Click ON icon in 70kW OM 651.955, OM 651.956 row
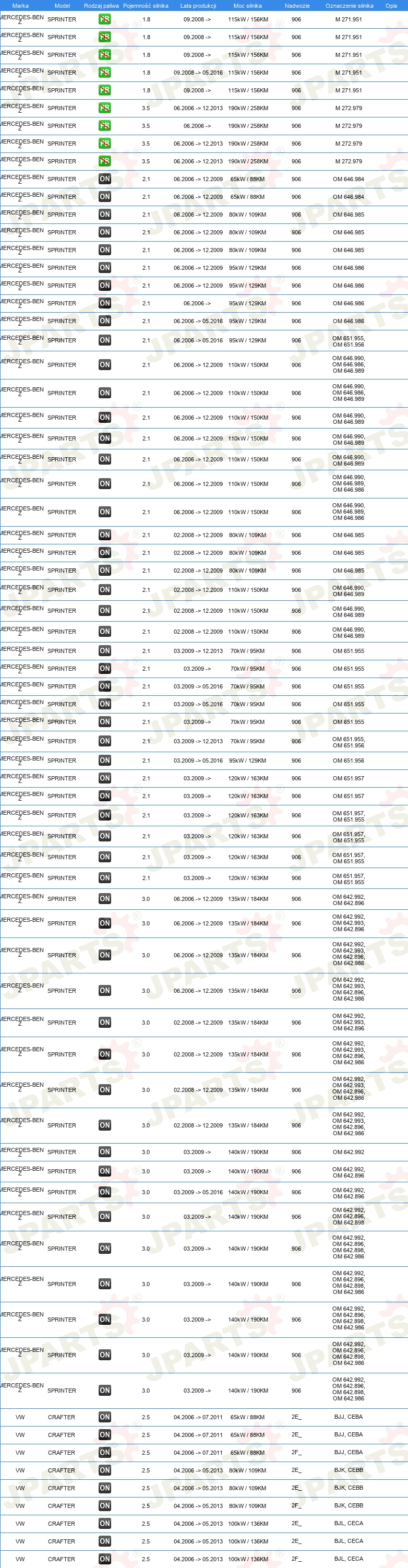 (x=104, y=741)
